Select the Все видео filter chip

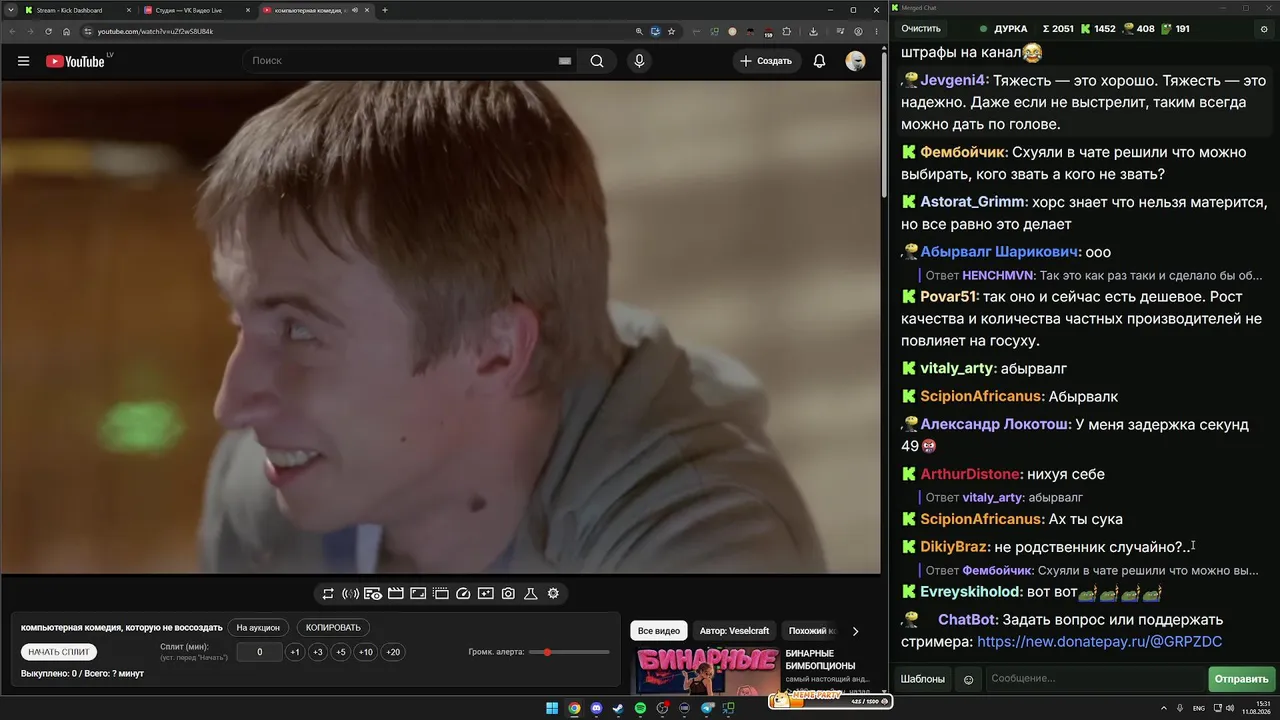point(659,631)
